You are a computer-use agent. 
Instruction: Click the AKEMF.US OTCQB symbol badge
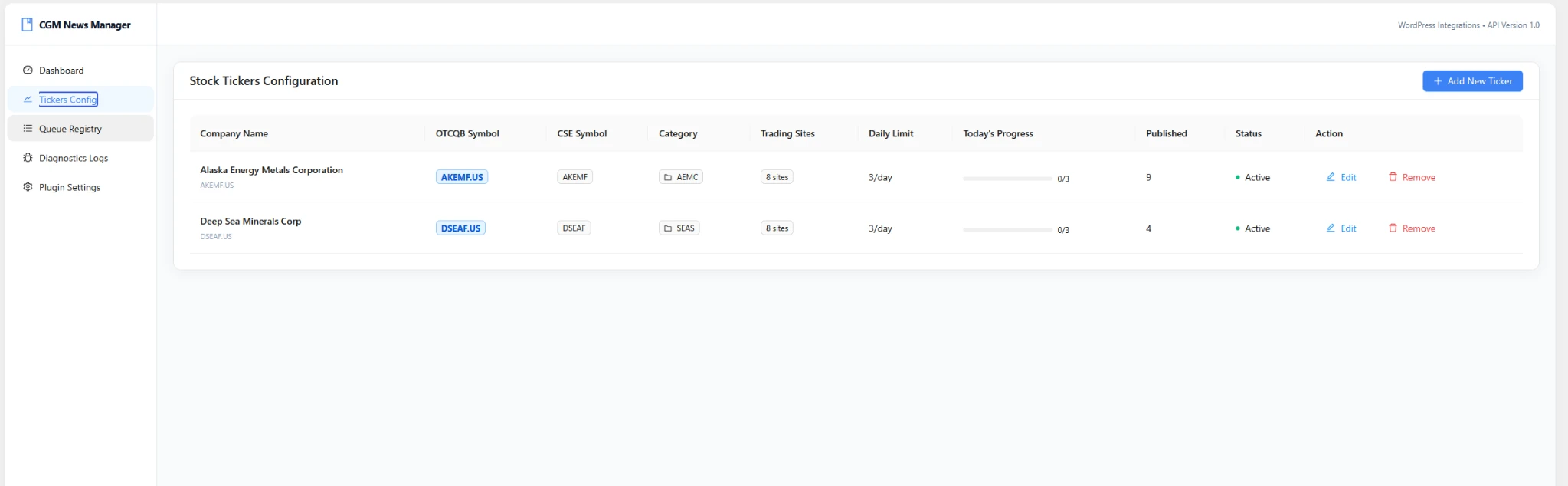click(462, 177)
